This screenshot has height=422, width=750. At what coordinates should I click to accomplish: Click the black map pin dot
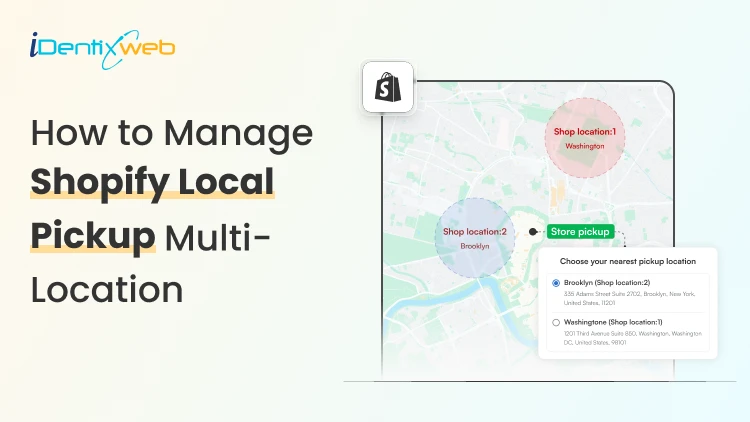[533, 232]
